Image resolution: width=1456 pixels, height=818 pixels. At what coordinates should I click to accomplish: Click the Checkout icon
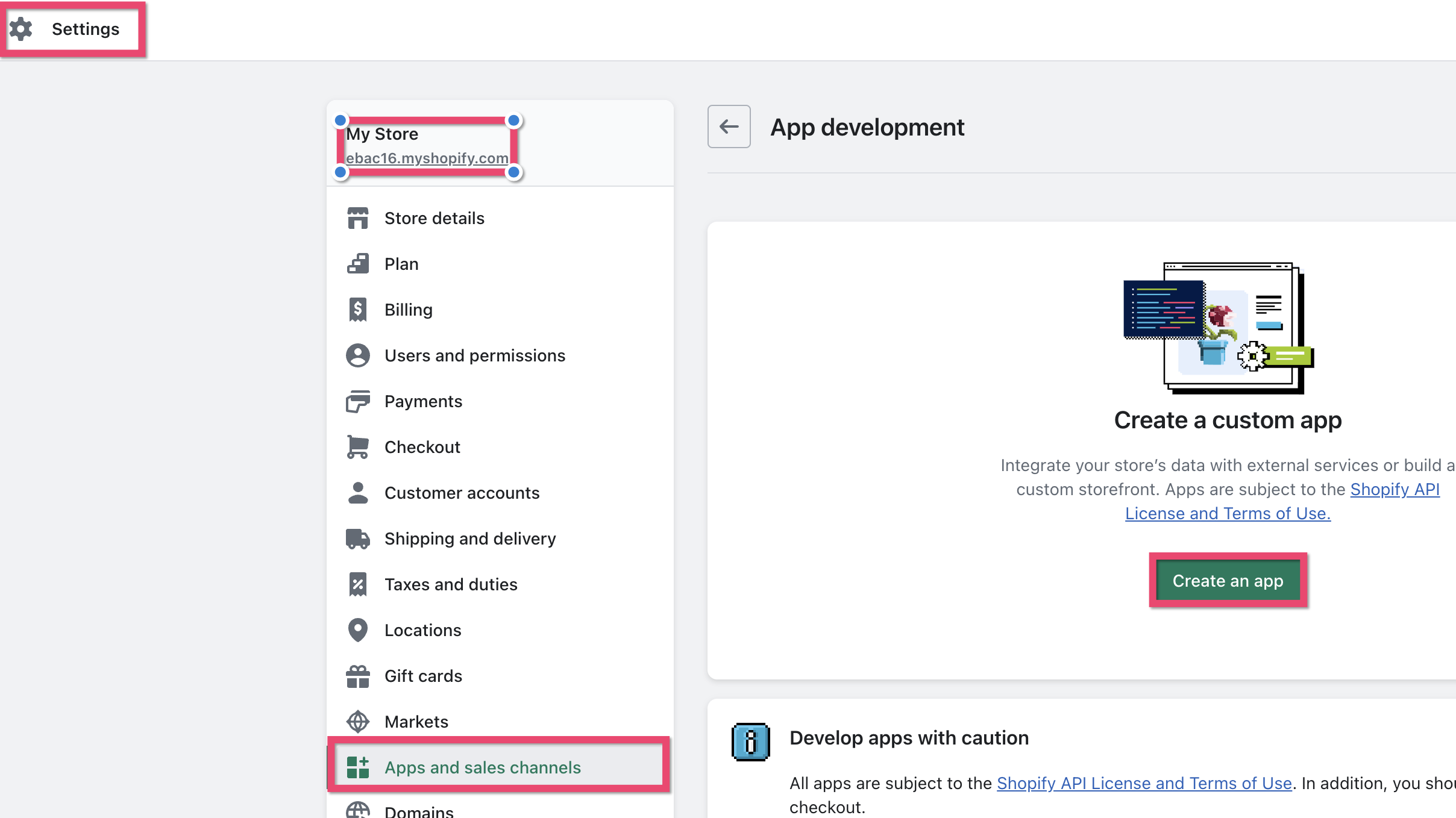(357, 447)
